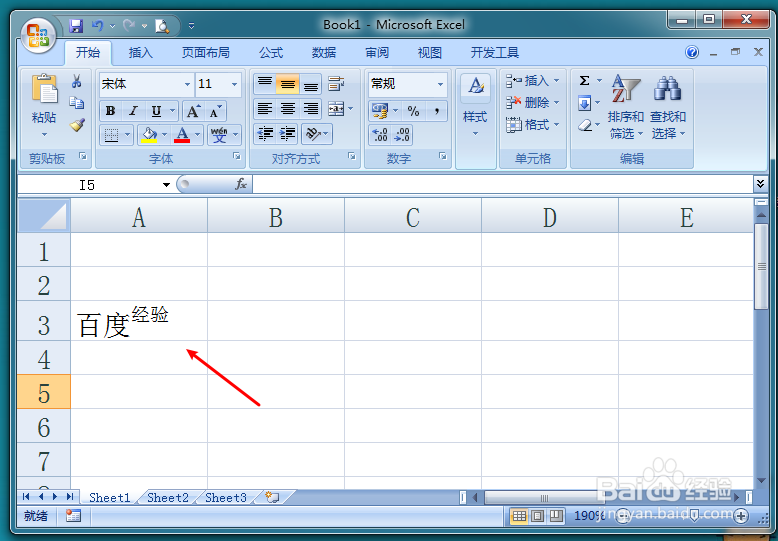Open the 页面布局 tab
The height and width of the screenshot is (541, 778).
[x=205, y=53]
